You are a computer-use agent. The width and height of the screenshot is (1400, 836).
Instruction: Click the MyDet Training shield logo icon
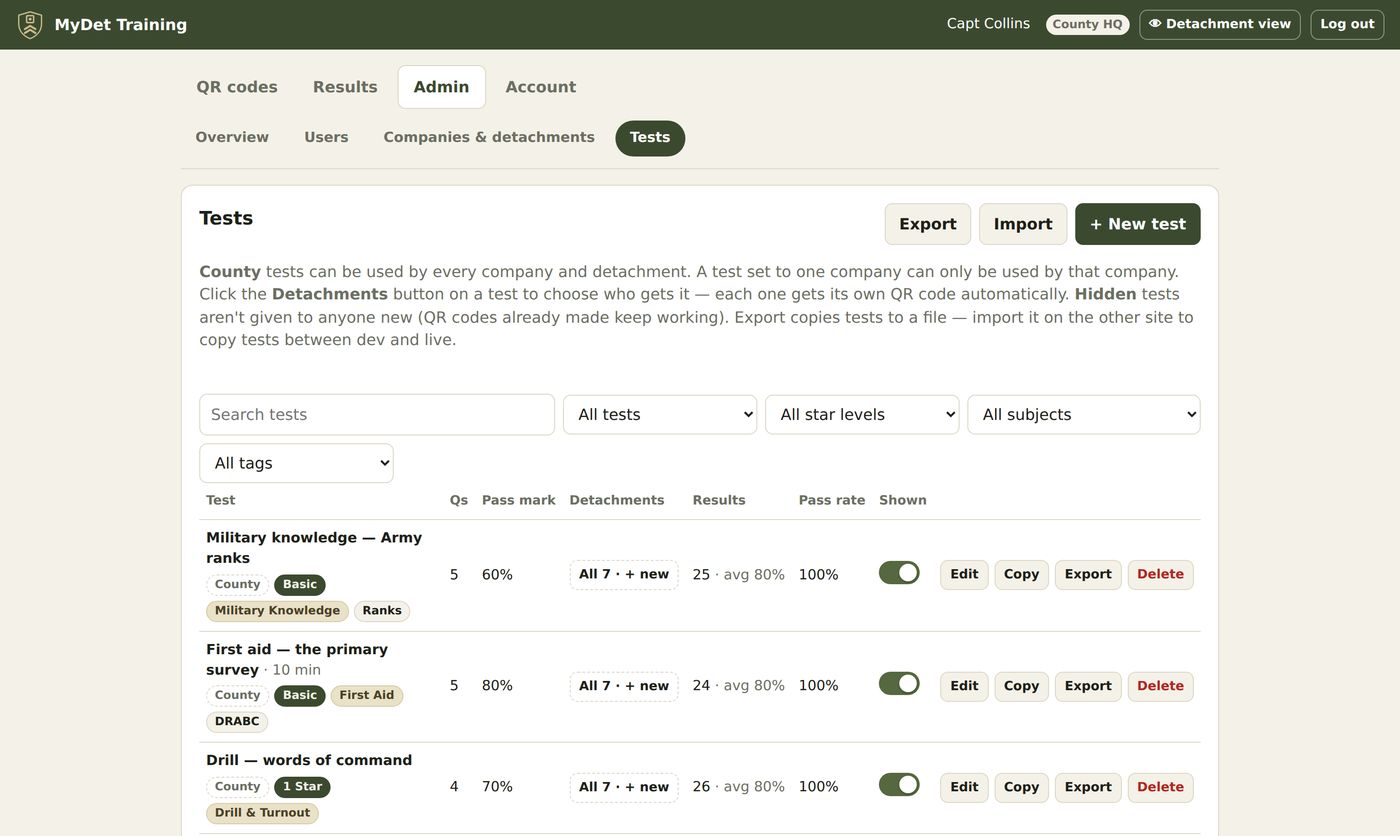30,25
